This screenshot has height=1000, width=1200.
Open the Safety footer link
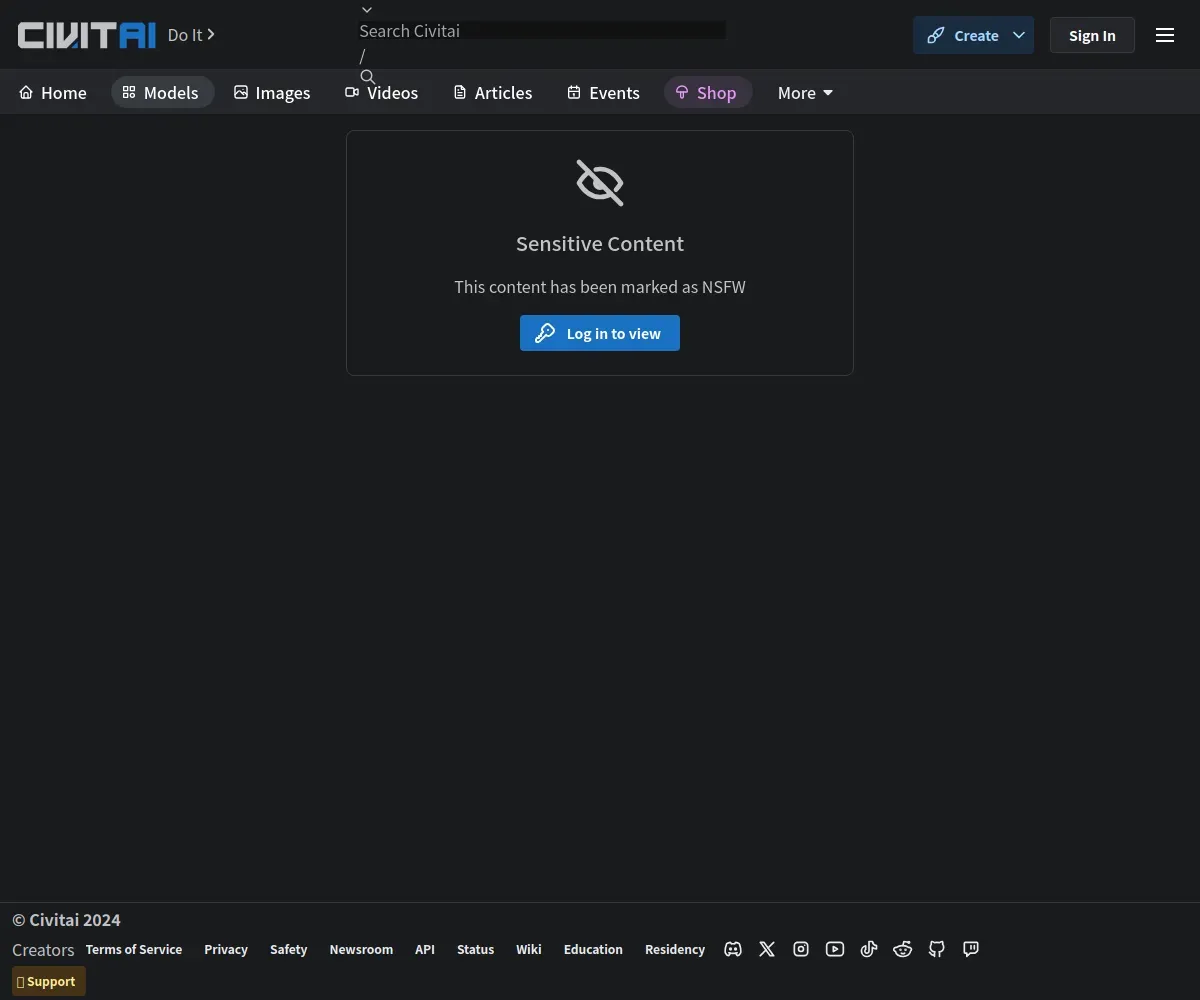[x=288, y=949]
